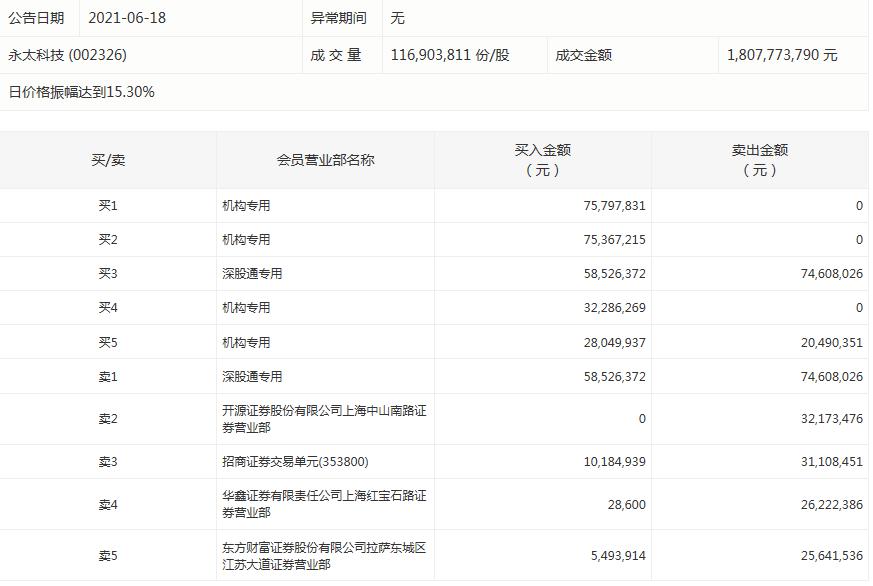Screen dimensions: 873x586
Task: Select the 买1 row label
Action: 108,206
